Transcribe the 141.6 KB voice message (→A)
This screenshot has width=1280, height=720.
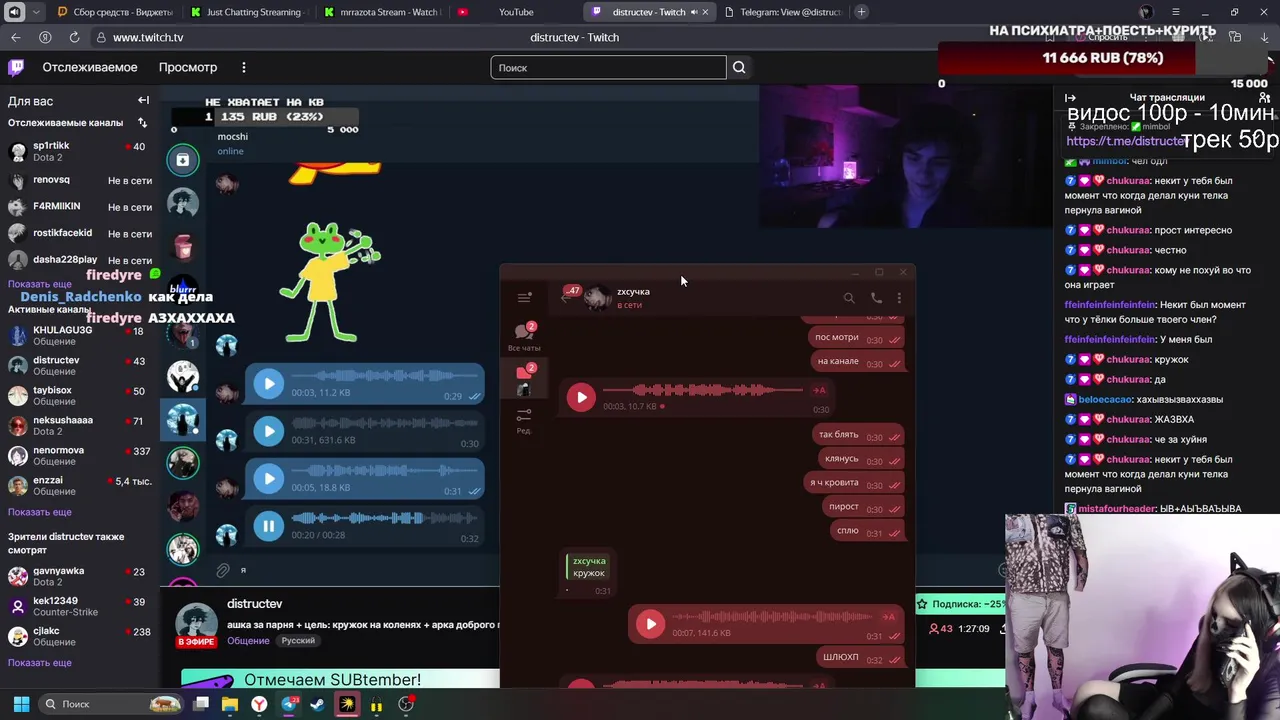pyautogui.click(x=889, y=617)
